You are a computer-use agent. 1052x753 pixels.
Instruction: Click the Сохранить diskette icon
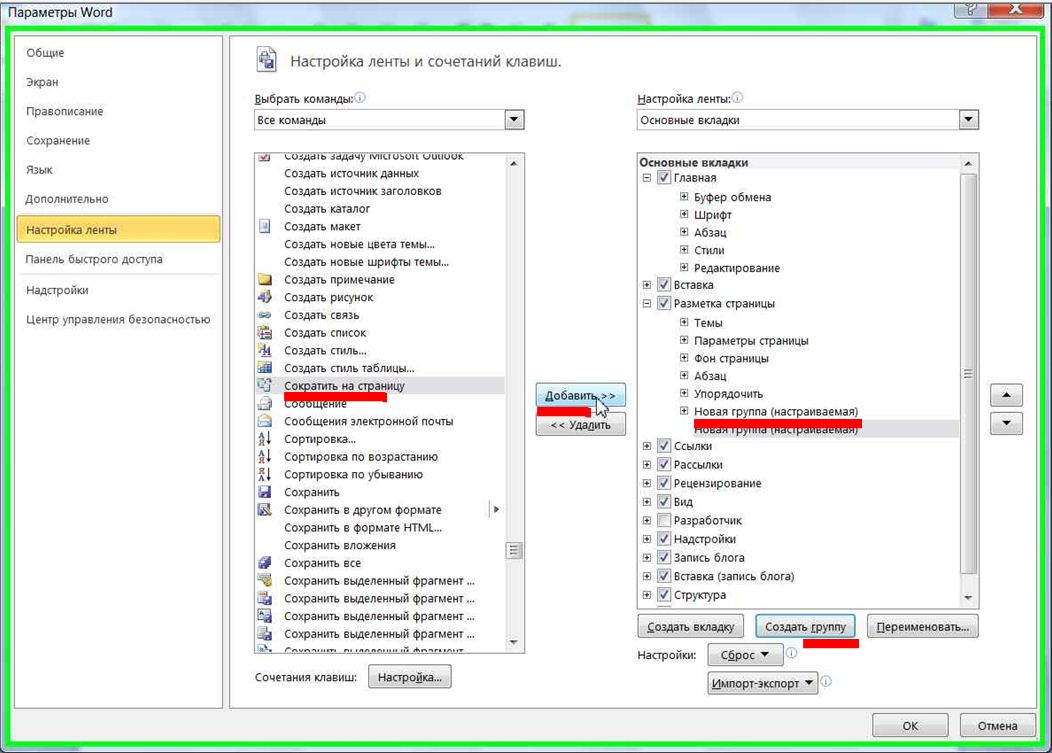click(264, 492)
